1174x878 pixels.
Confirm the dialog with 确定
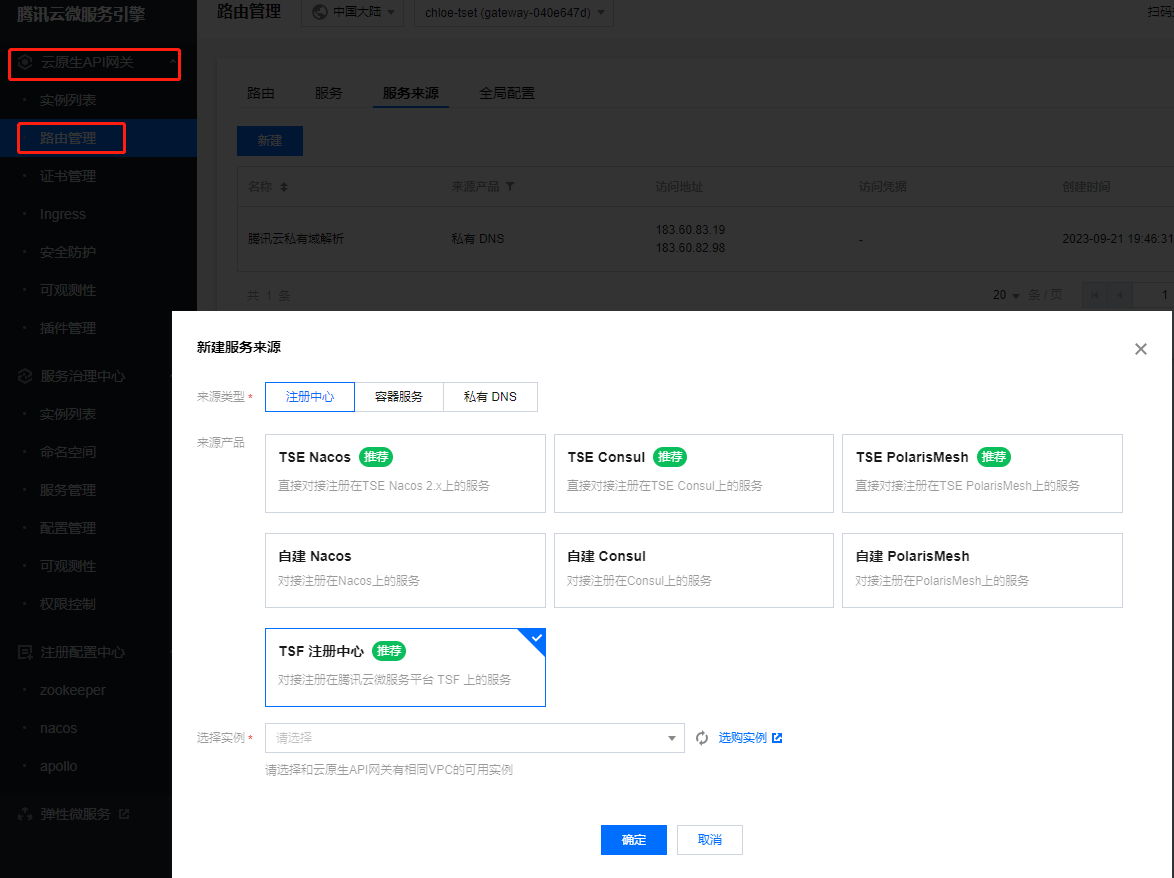[x=633, y=840]
